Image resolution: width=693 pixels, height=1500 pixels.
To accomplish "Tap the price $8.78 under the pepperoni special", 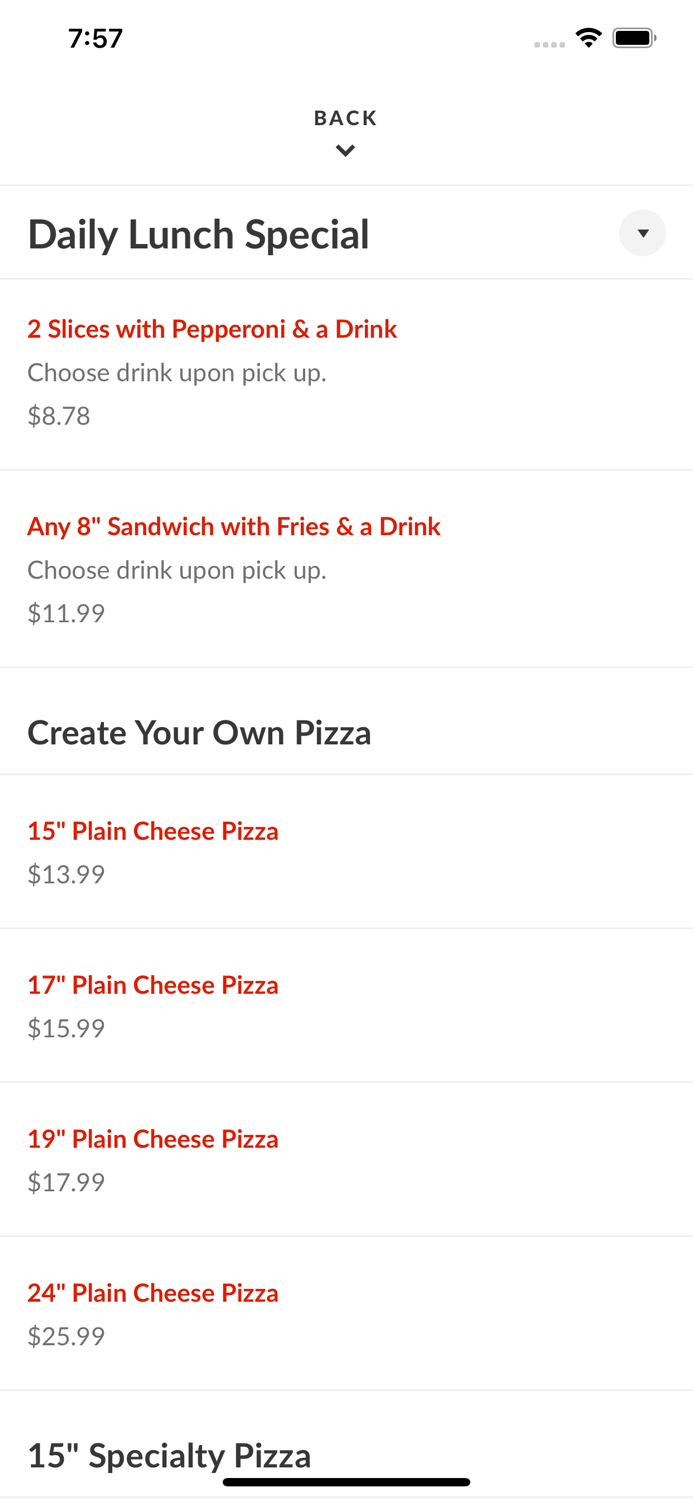I will click(x=59, y=415).
